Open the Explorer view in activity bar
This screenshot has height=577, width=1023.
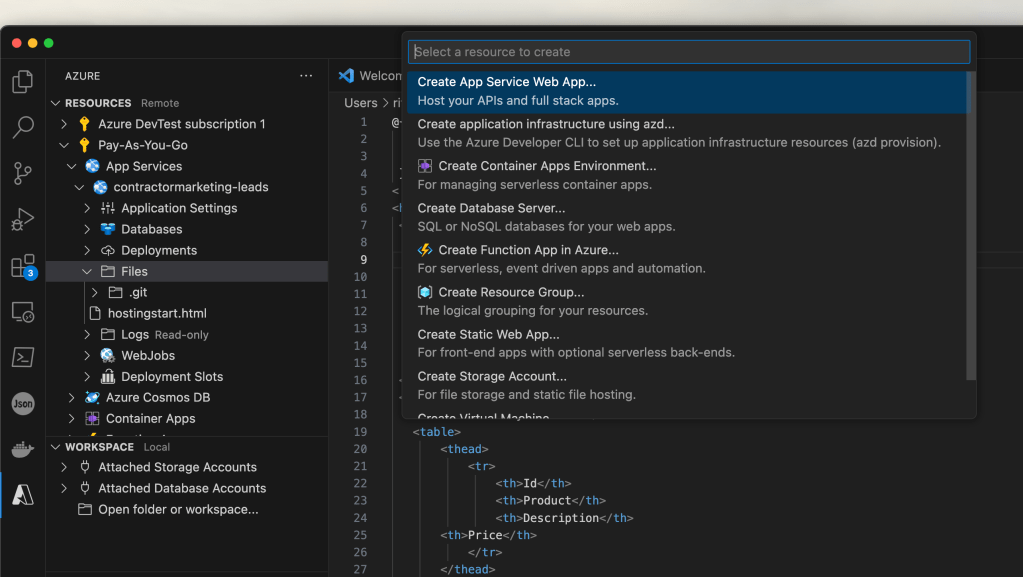click(x=23, y=82)
